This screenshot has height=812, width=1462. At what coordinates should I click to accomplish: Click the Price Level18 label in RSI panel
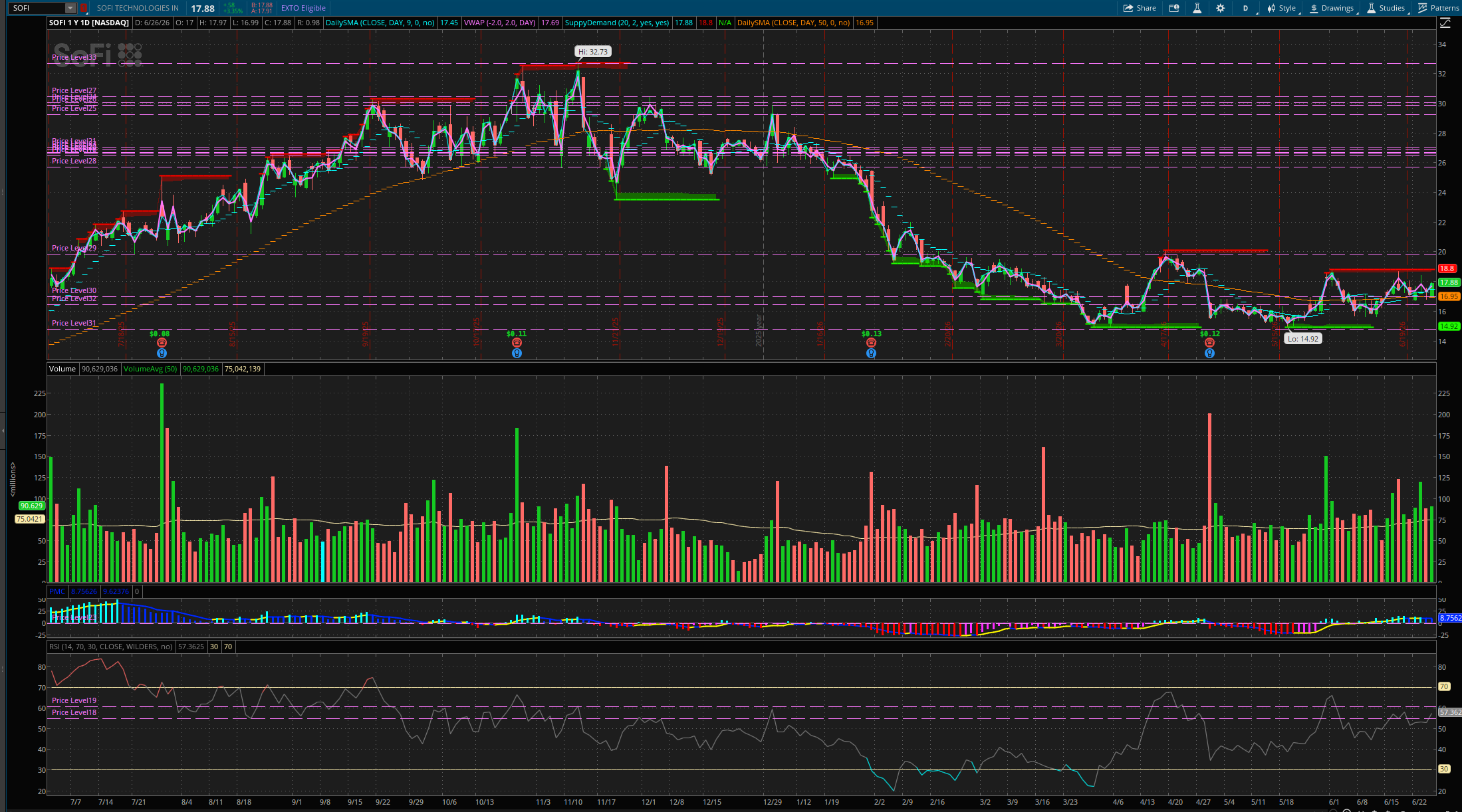tap(74, 712)
